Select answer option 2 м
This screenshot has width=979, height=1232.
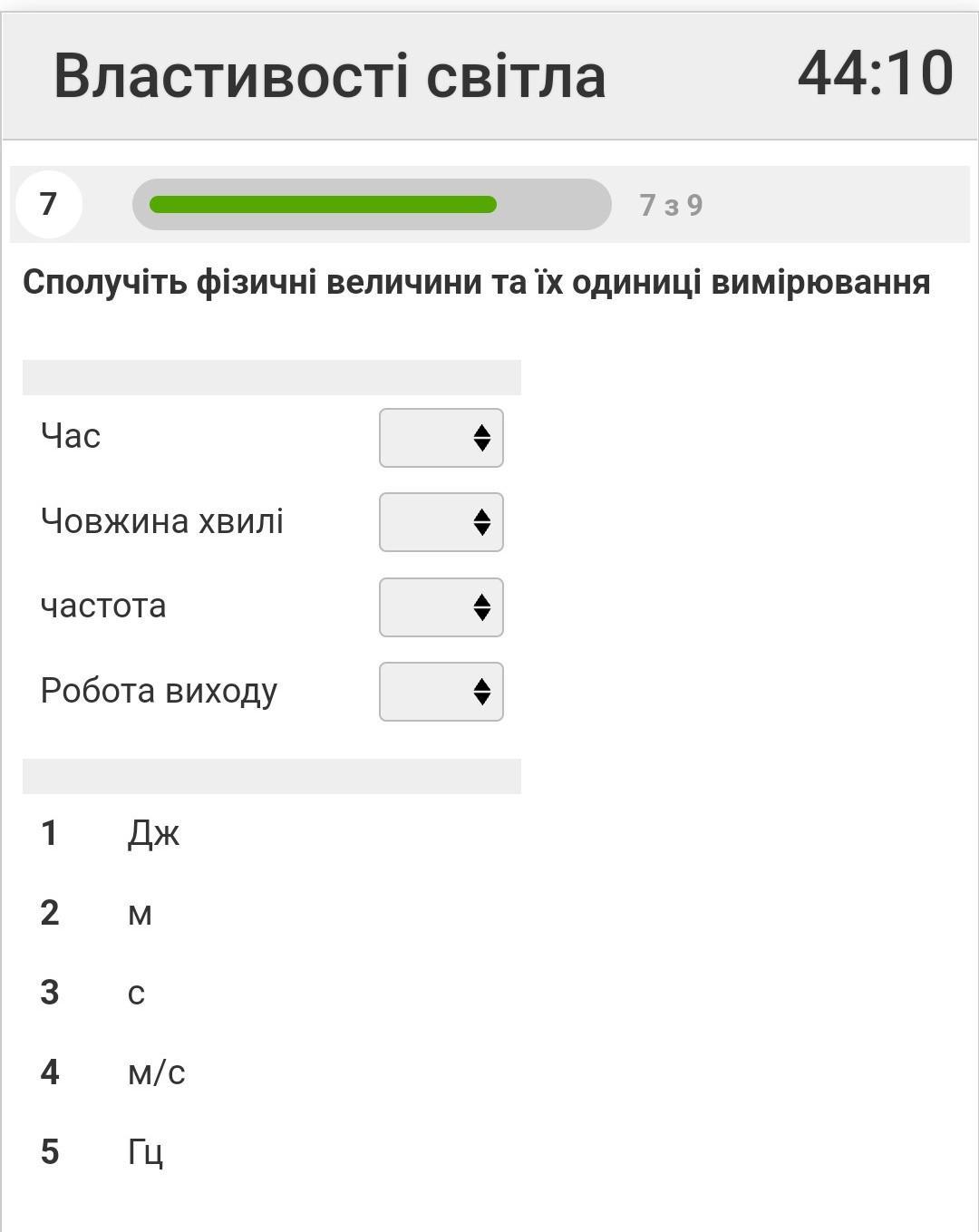pos(140,913)
